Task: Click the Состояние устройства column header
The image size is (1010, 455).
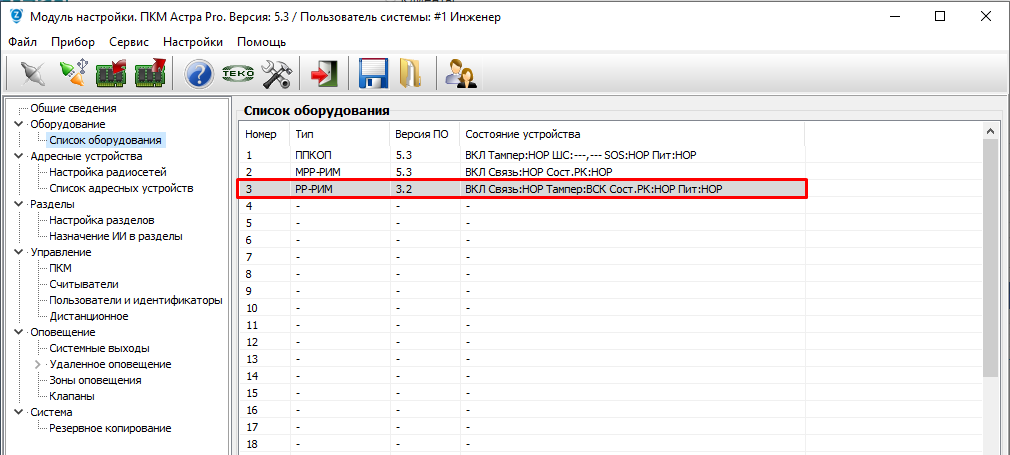Action: point(522,134)
